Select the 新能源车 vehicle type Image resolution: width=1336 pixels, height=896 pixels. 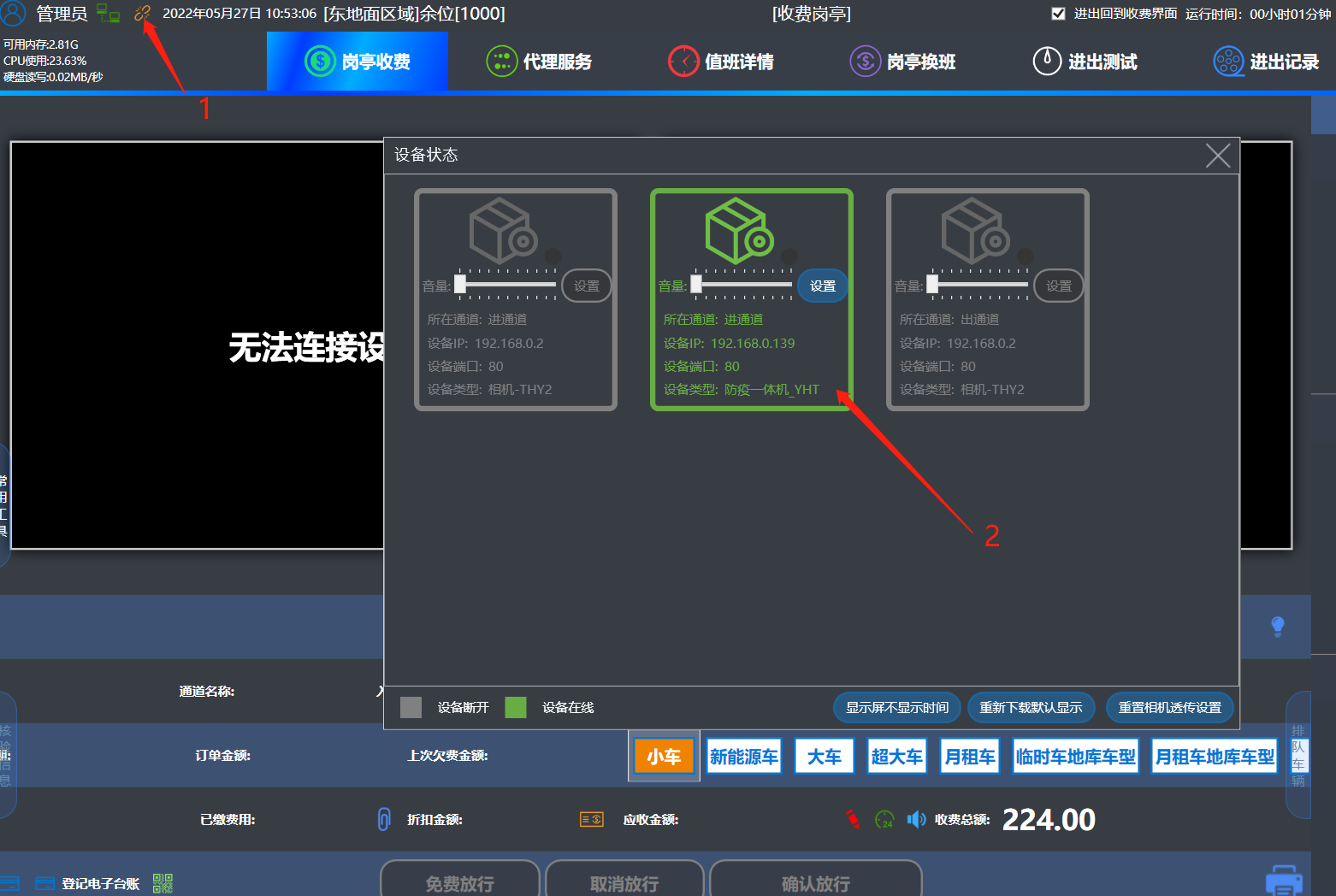point(744,756)
